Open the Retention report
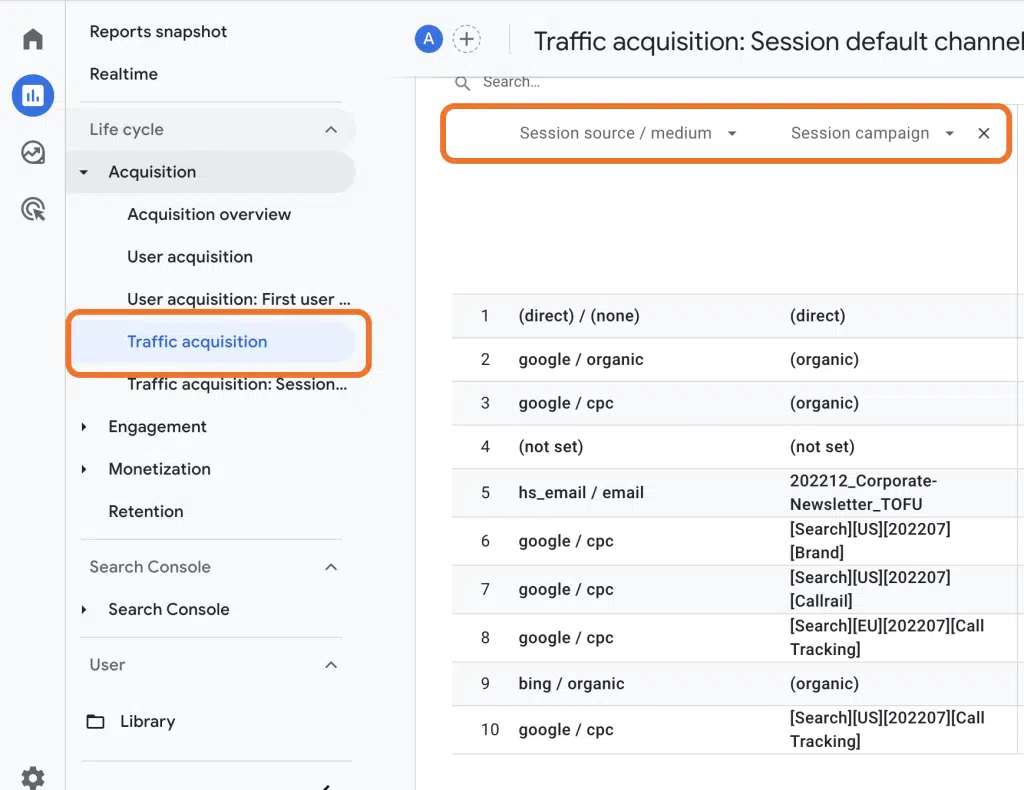Viewport: 1024px width, 790px height. point(146,512)
